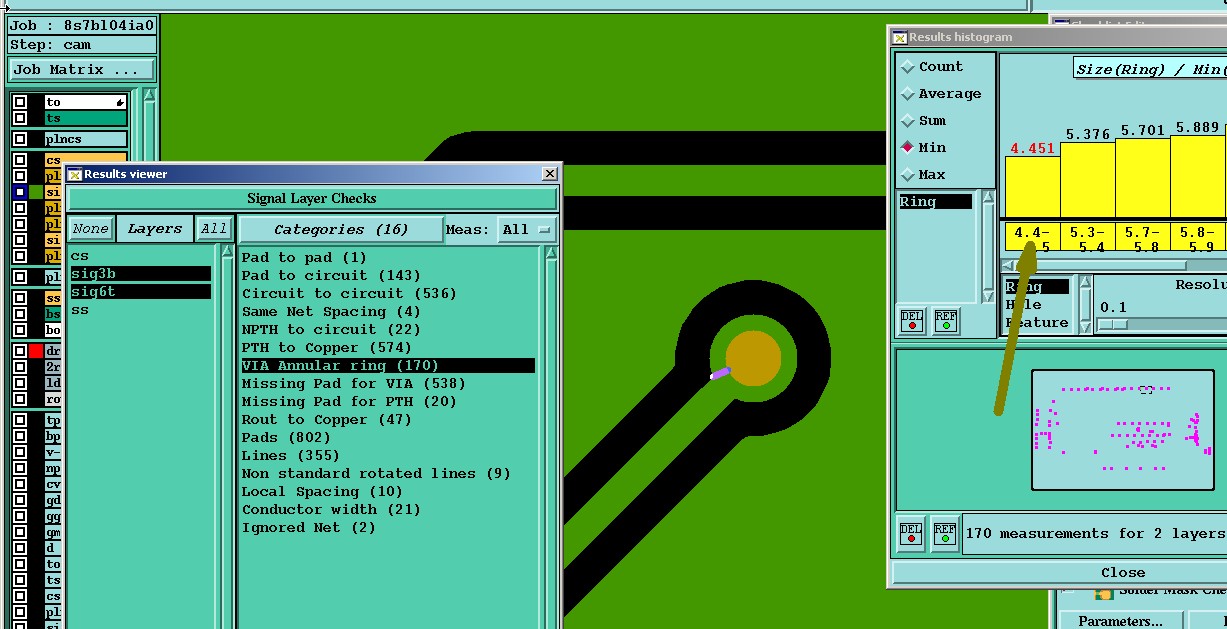Click the histogram horizontal scroll left arrow

[x=1009, y=266]
